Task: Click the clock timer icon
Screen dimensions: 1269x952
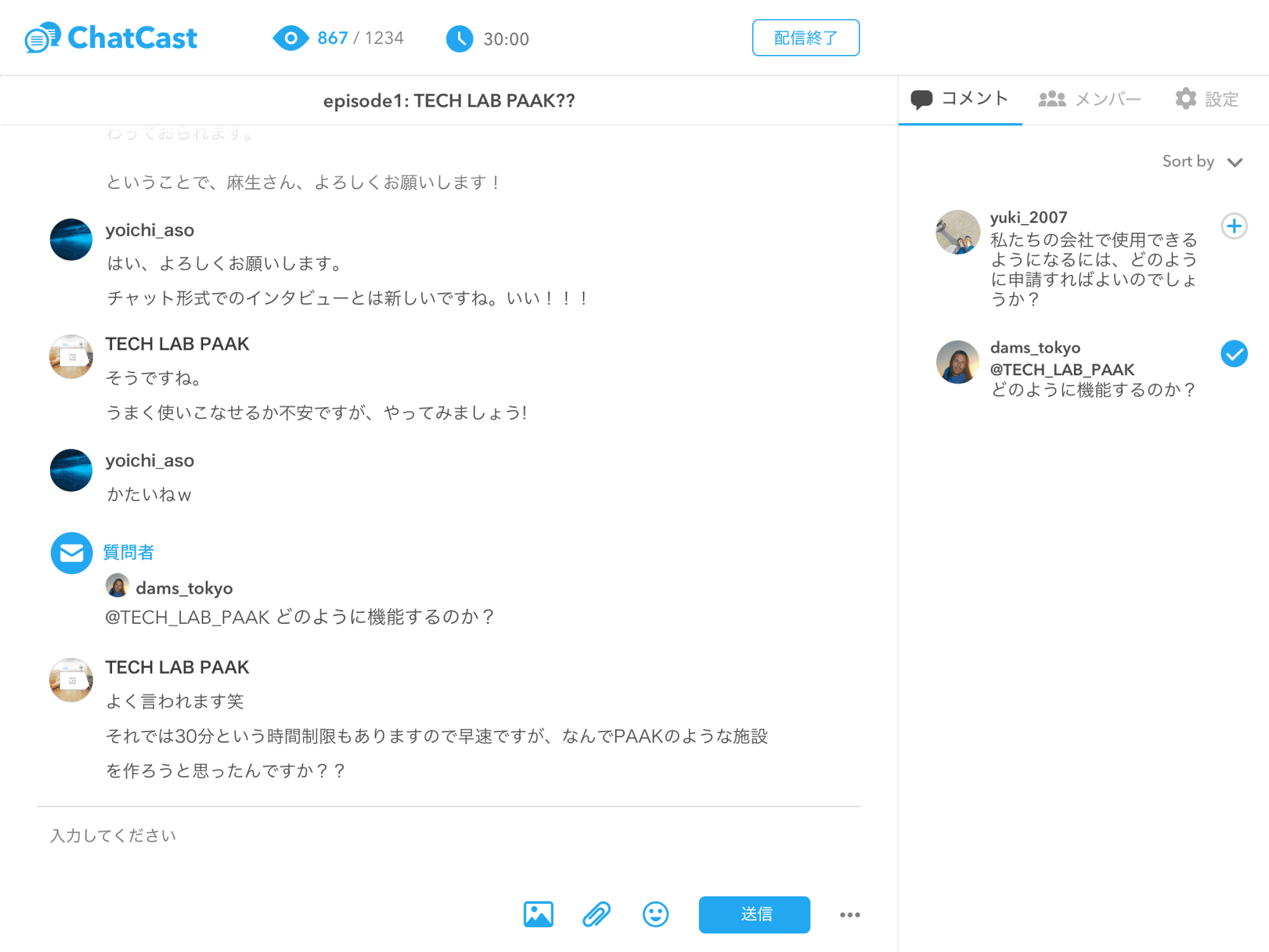Action: (459, 39)
